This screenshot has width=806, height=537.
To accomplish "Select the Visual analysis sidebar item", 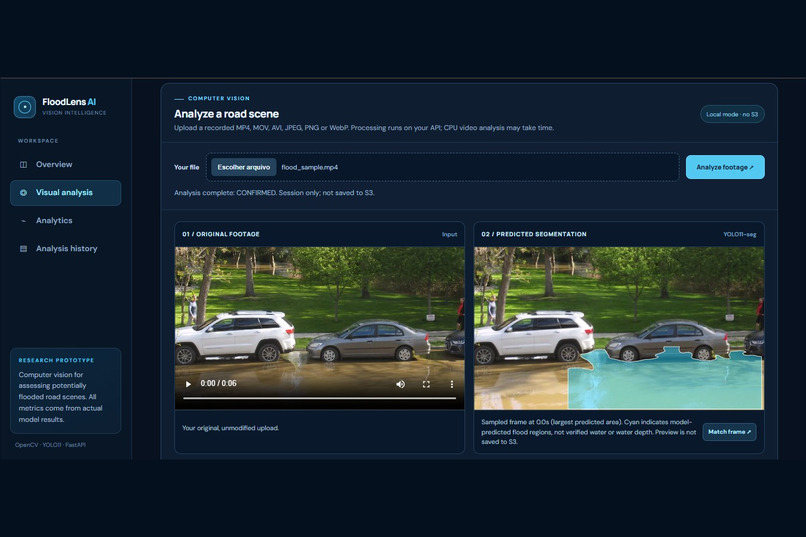I will [x=65, y=193].
